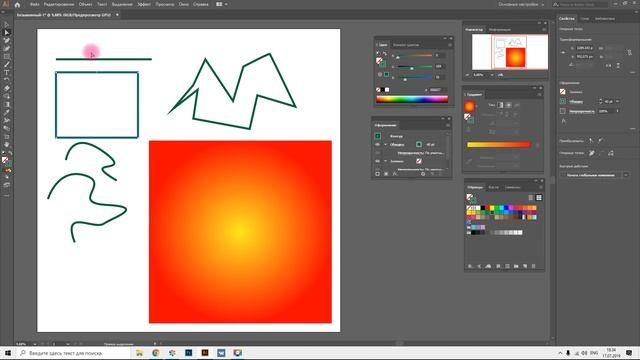Click the fx icon in the Appearance panel footer

click(395, 174)
